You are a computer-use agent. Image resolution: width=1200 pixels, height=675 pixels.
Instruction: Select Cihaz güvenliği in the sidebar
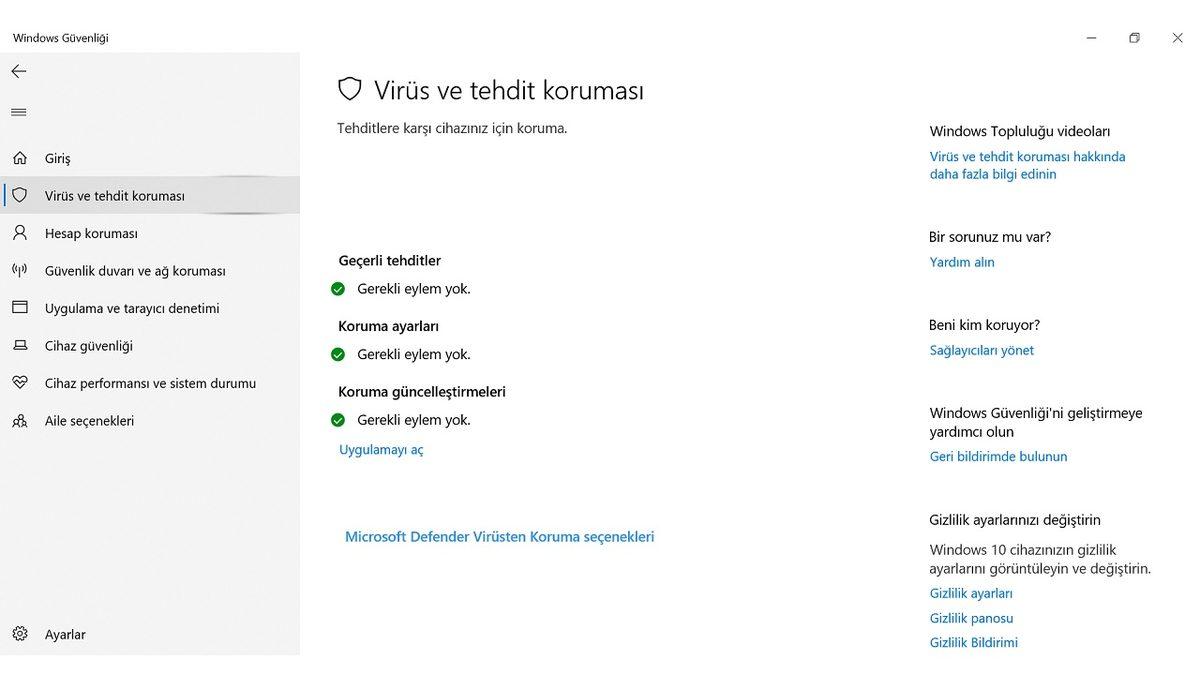point(91,345)
